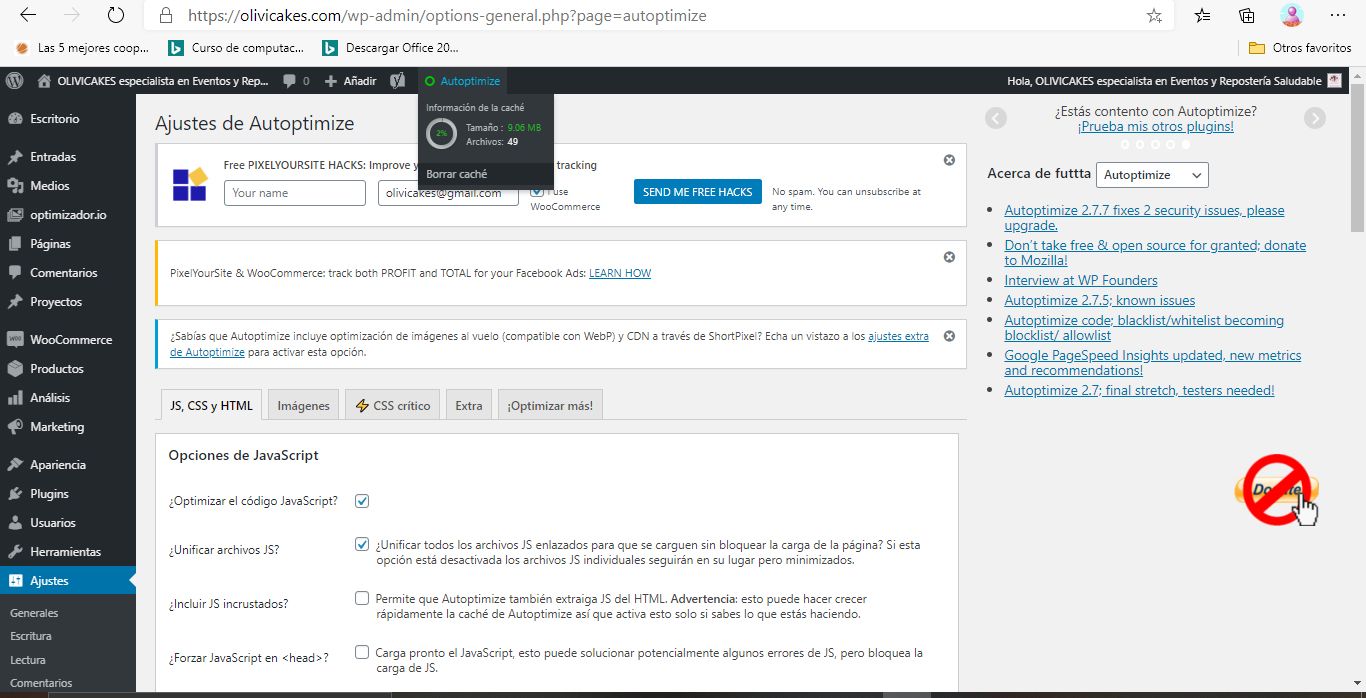Open Ajustes in the sidebar menu
The image size is (1366, 698).
pos(68,581)
